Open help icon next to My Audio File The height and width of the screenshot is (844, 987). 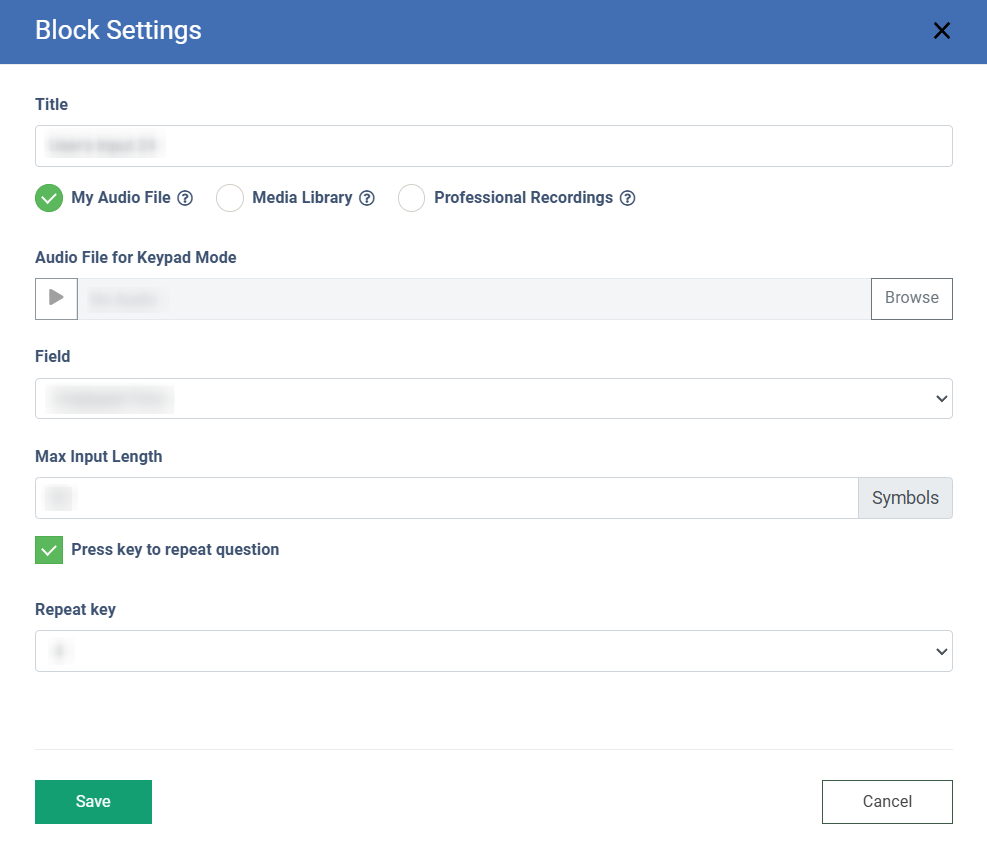tap(185, 198)
